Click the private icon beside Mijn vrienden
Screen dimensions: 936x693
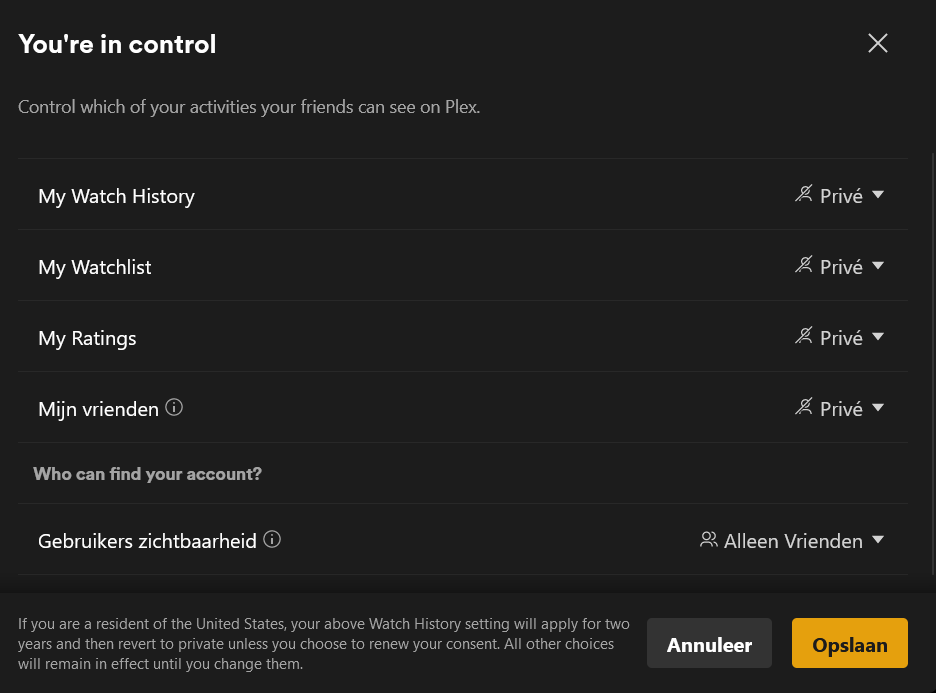point(804,407)
